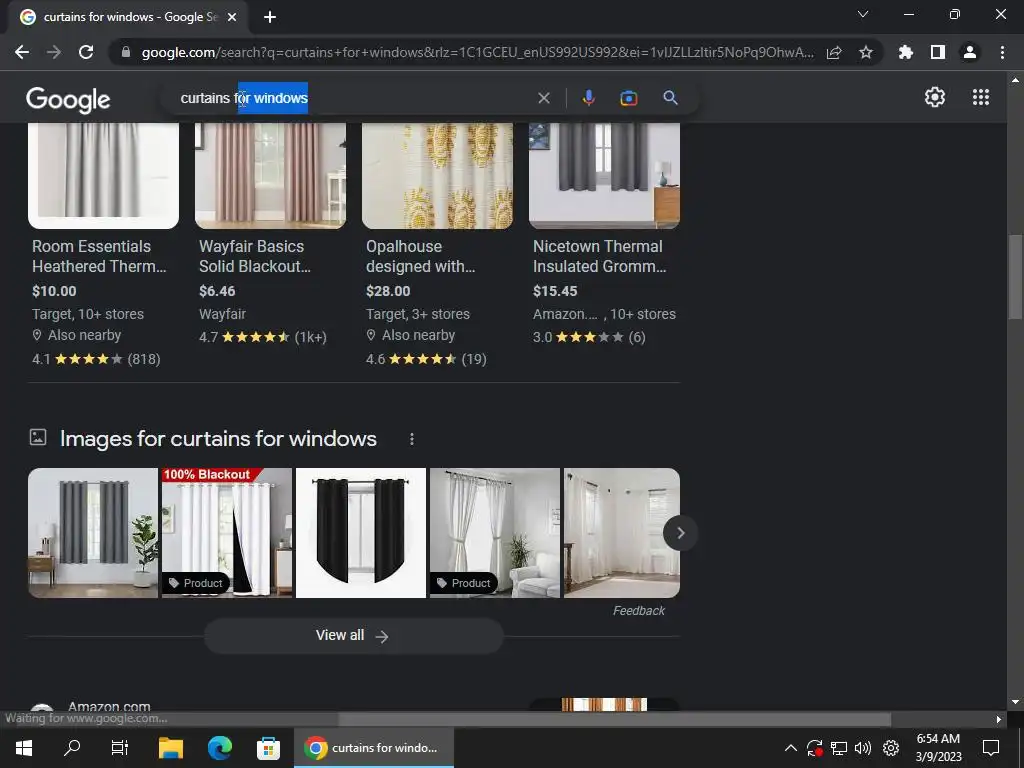Open the Windows Start menu

(x=24, y=748)
